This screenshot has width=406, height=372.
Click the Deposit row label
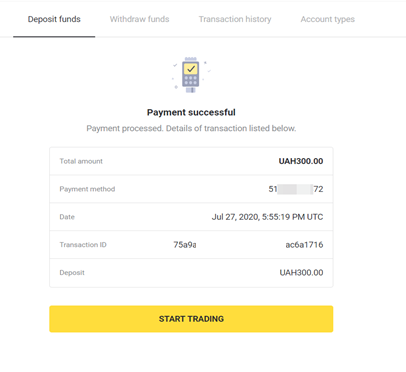click(72, 273)
